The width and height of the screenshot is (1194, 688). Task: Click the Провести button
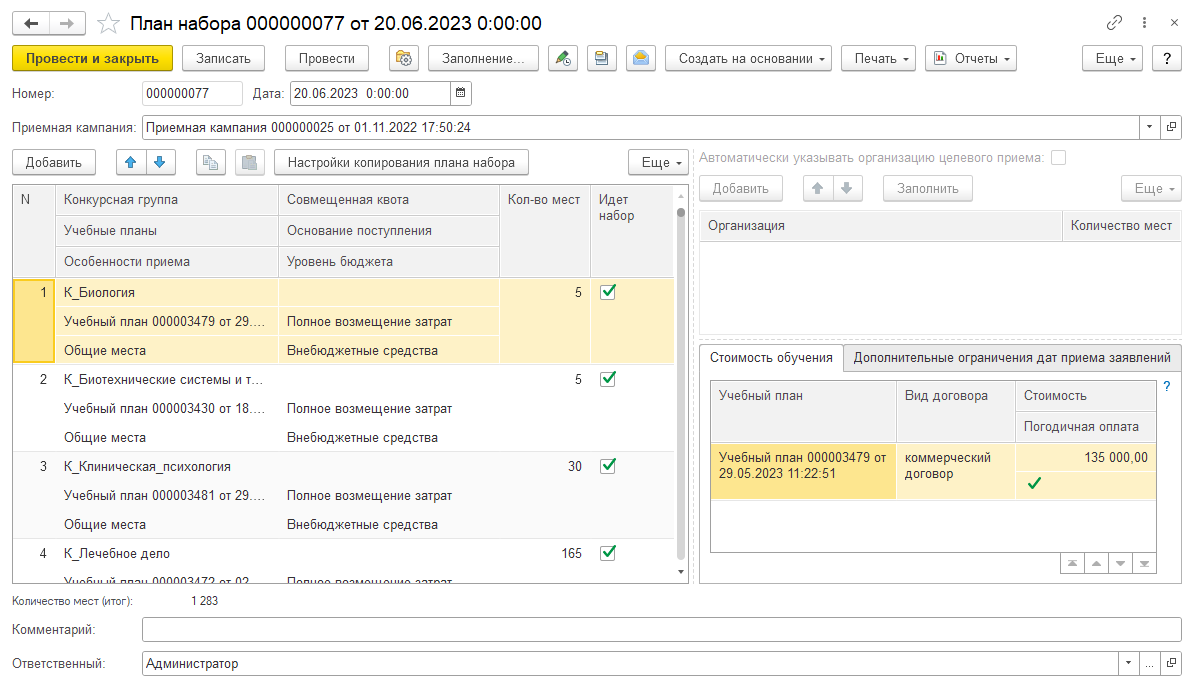pos(327,59)
